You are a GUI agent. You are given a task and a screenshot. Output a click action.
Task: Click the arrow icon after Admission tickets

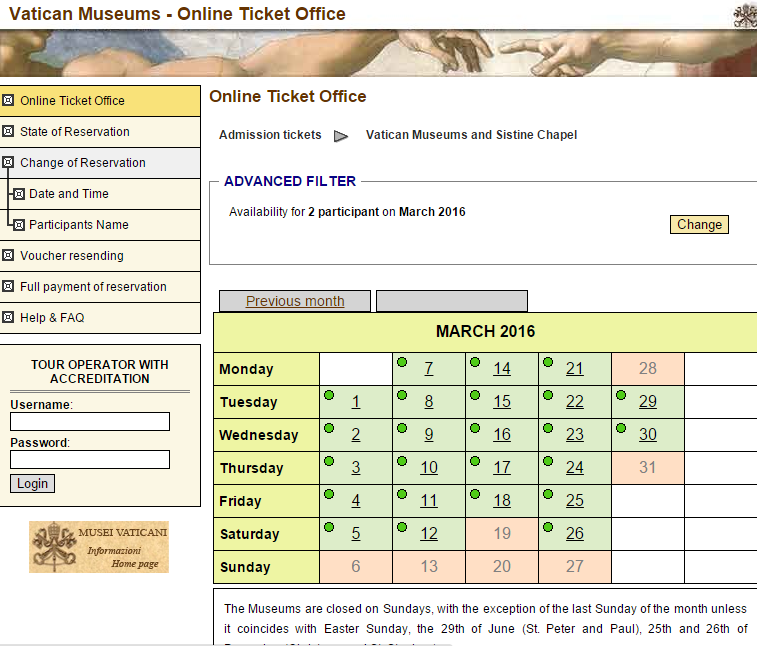click(341, 136)
